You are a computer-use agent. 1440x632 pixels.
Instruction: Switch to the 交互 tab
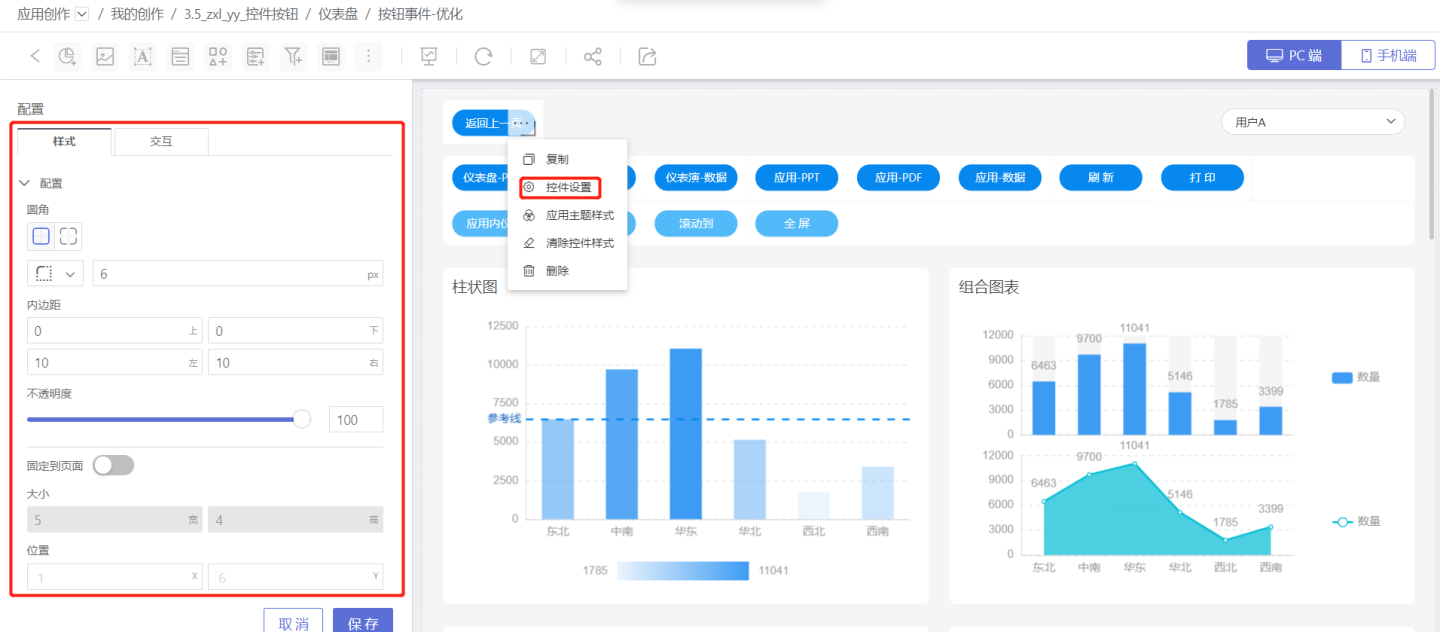click(161, 142)
